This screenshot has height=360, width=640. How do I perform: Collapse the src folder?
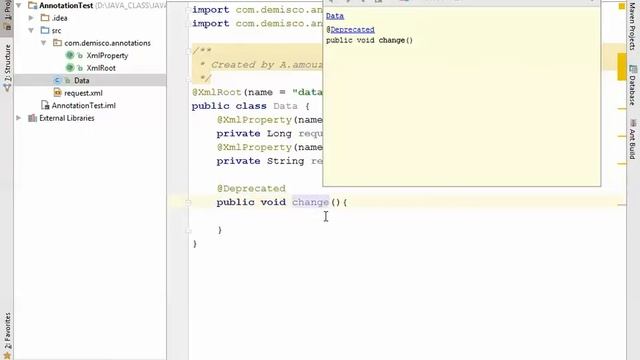pyautogui.click(x=31, y=30)
